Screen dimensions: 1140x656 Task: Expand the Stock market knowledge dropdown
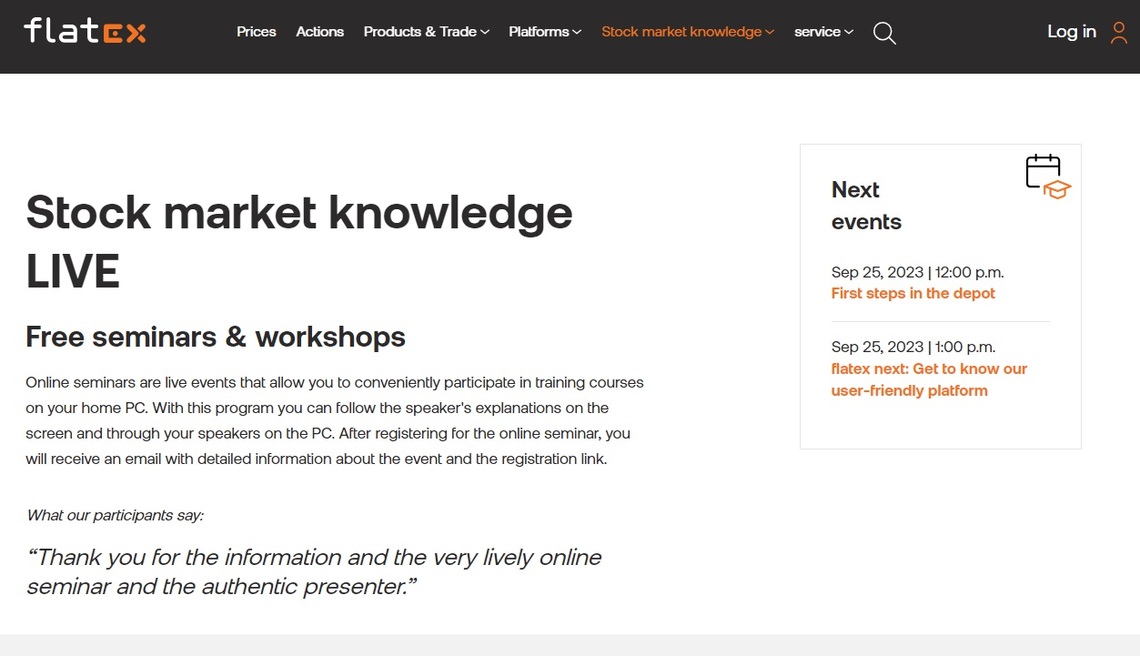[x=688, y=32]
